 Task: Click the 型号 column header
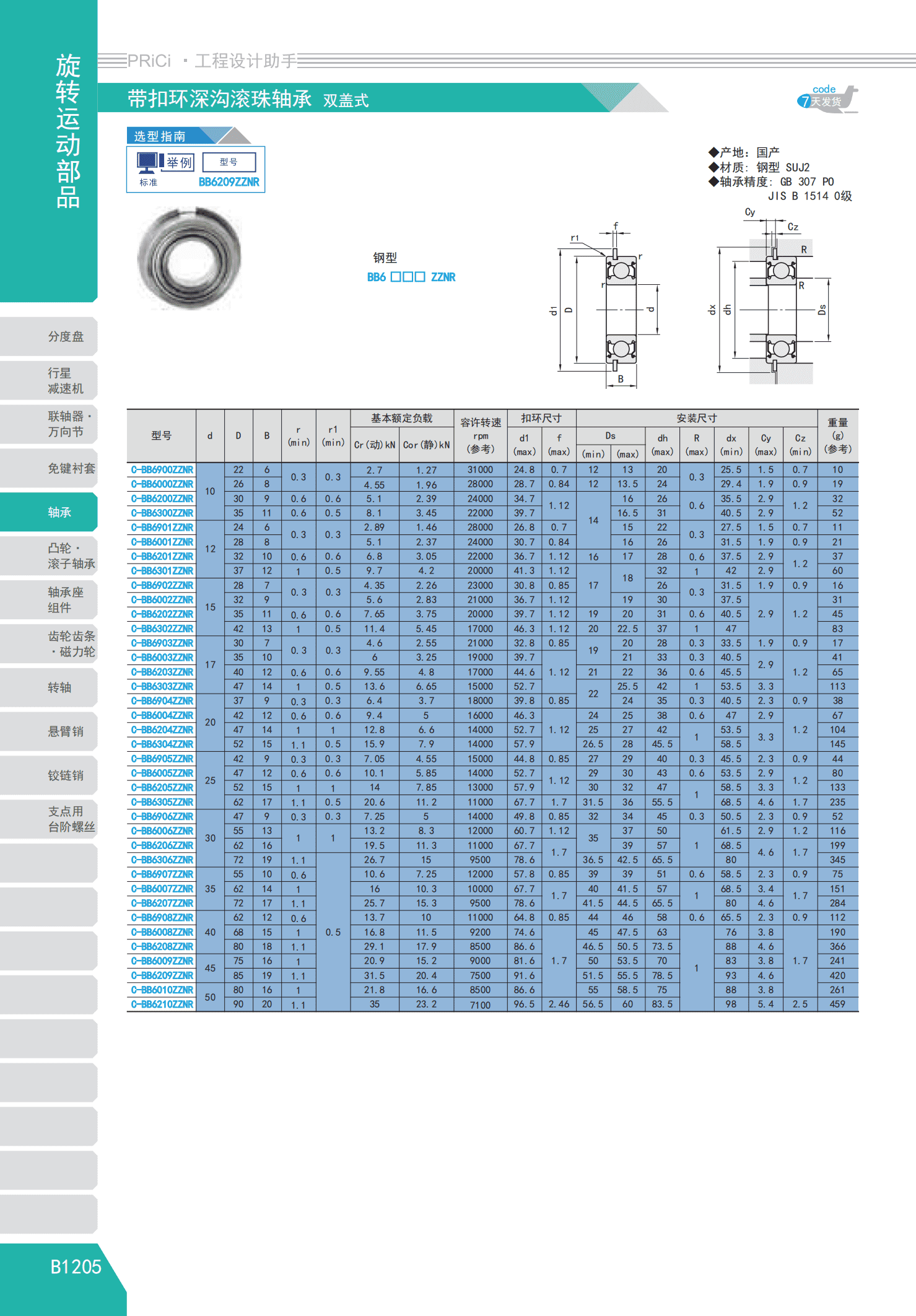coord(162,436)
